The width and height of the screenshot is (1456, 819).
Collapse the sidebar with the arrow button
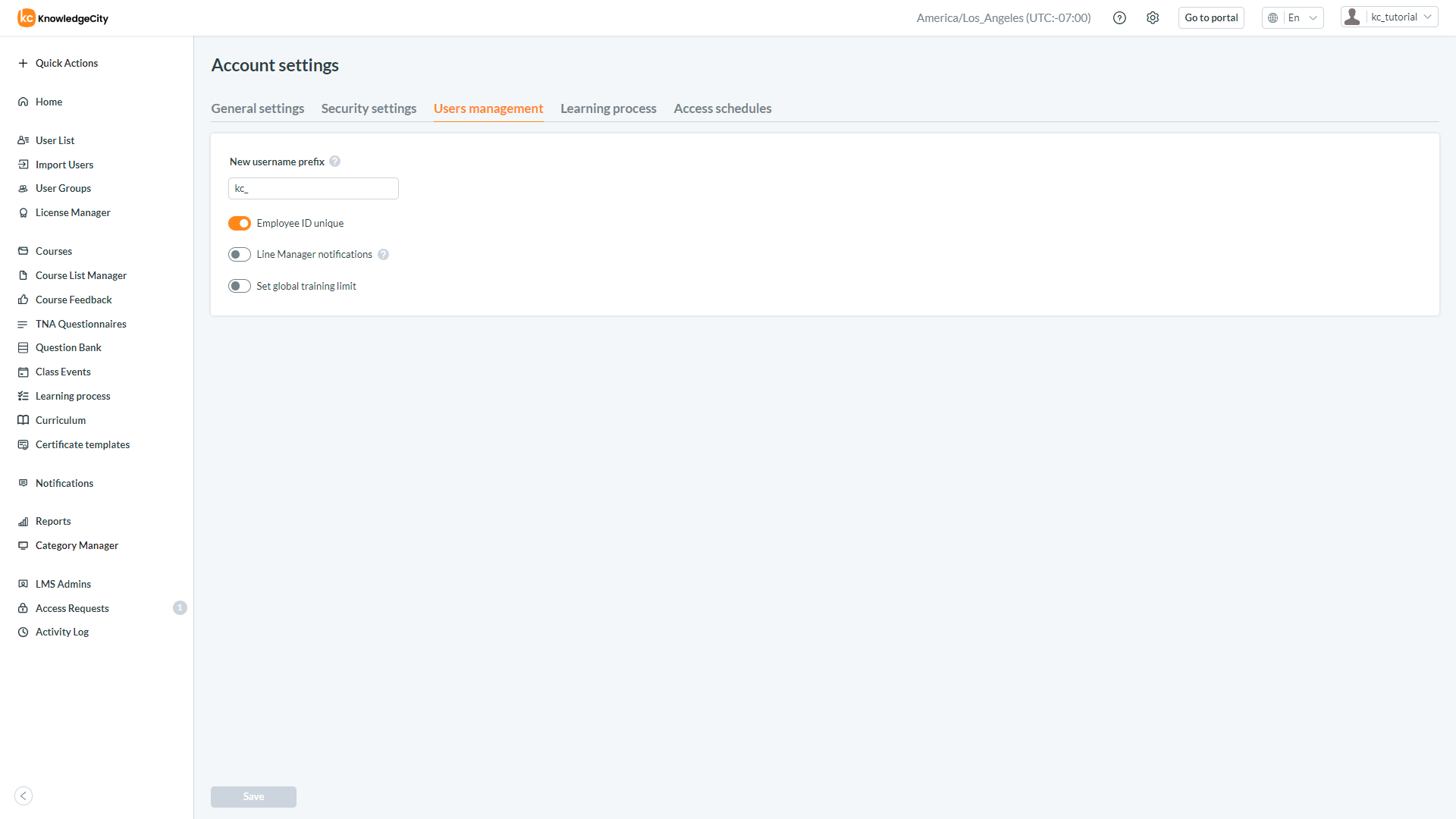[x=24, y=795]
